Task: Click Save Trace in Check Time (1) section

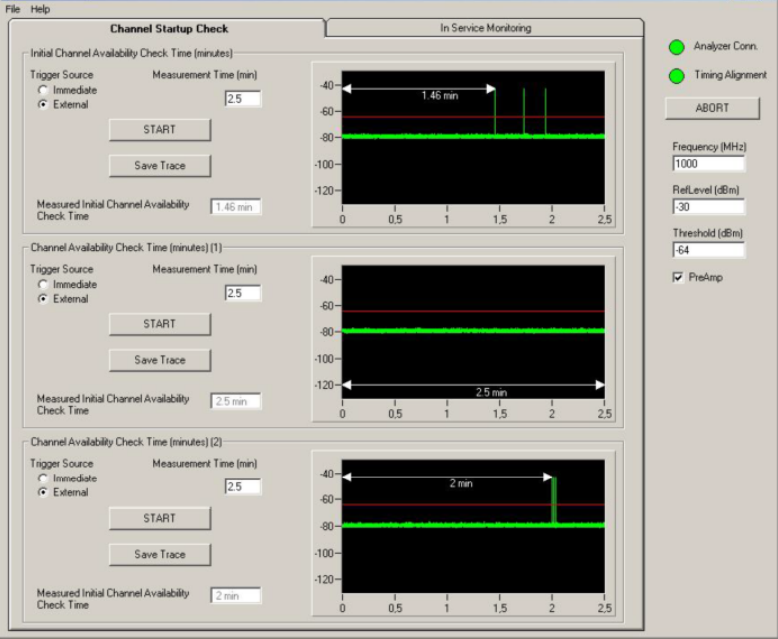Action: (x=160, y=360)
